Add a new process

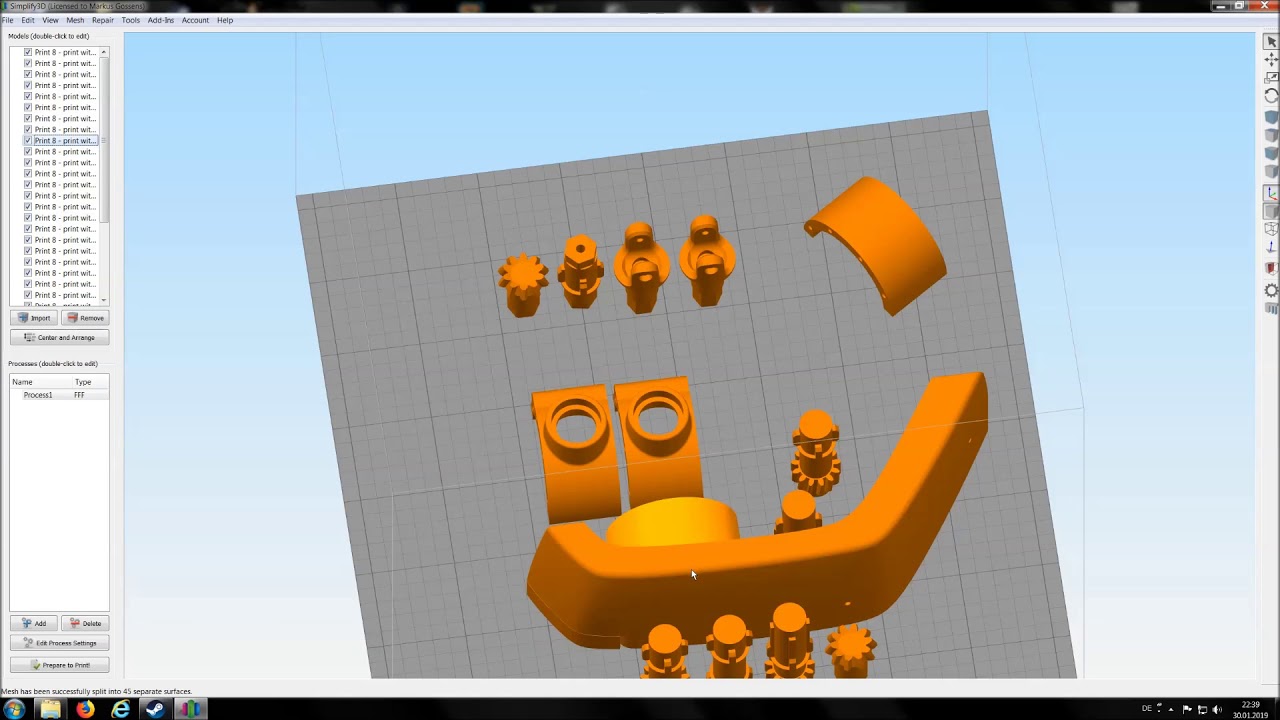click(34, 624)
